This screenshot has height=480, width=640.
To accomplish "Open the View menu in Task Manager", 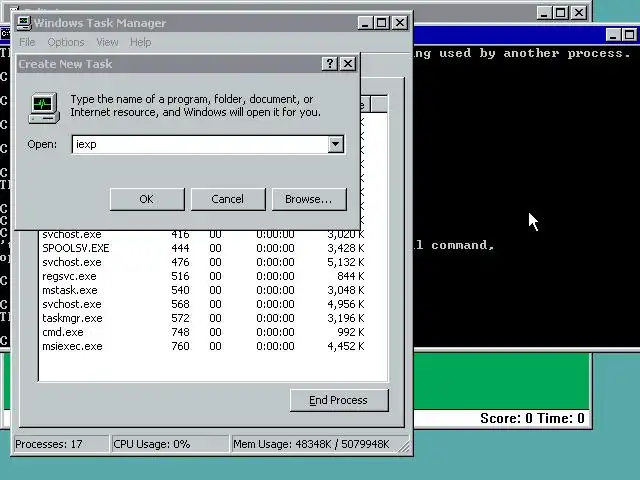I will tap(107, 42).
